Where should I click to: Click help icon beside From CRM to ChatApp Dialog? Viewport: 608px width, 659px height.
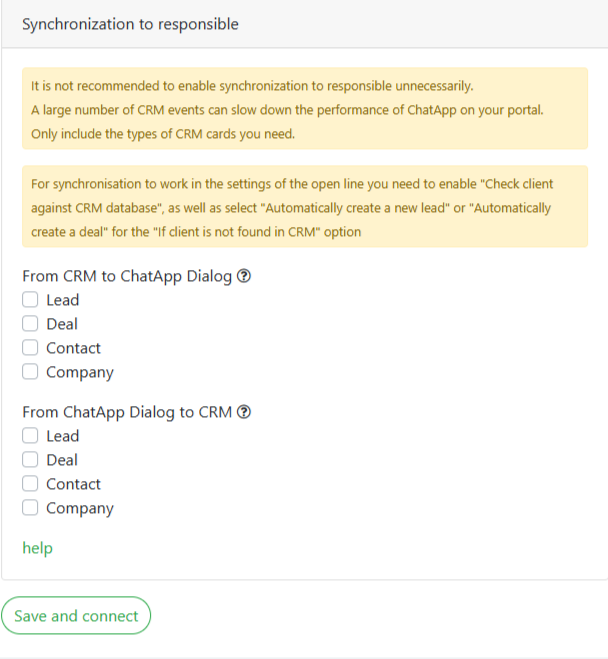pyautogui.click(x=243, y=276)
